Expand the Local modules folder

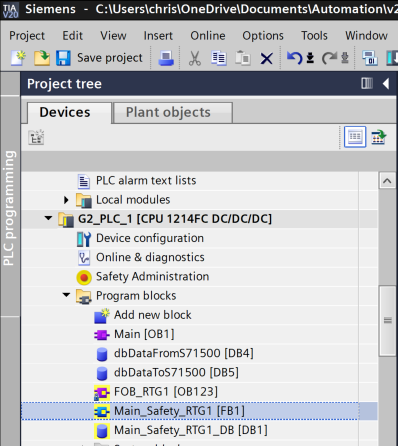tap(66, 200)
